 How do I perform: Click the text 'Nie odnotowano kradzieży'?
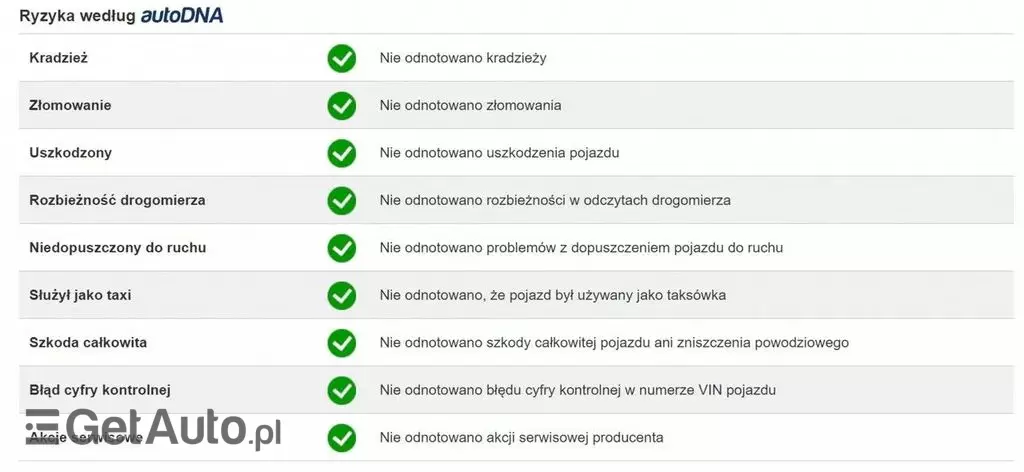click(x=462, y=58)
